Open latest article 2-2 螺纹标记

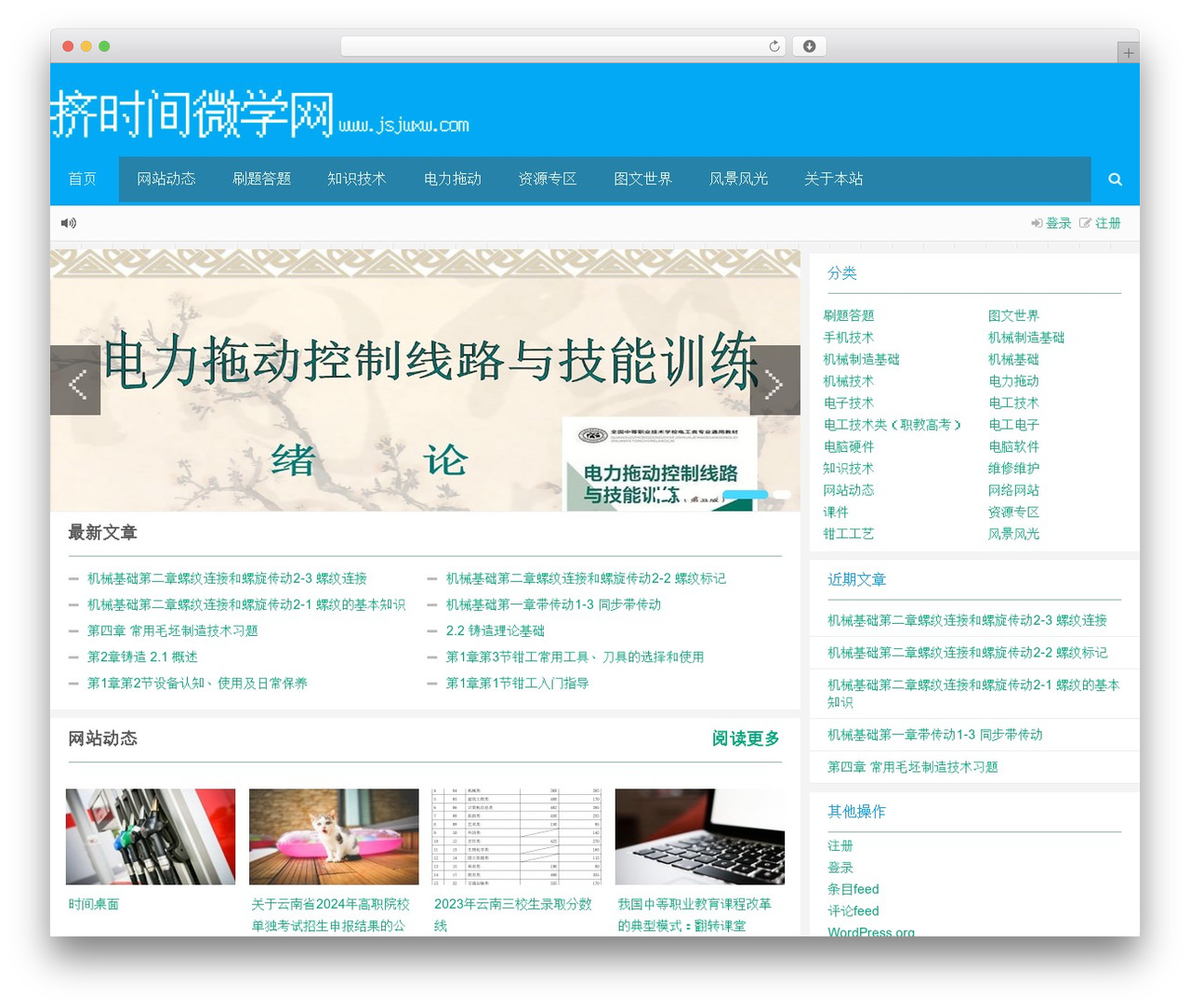pos(586,578)
